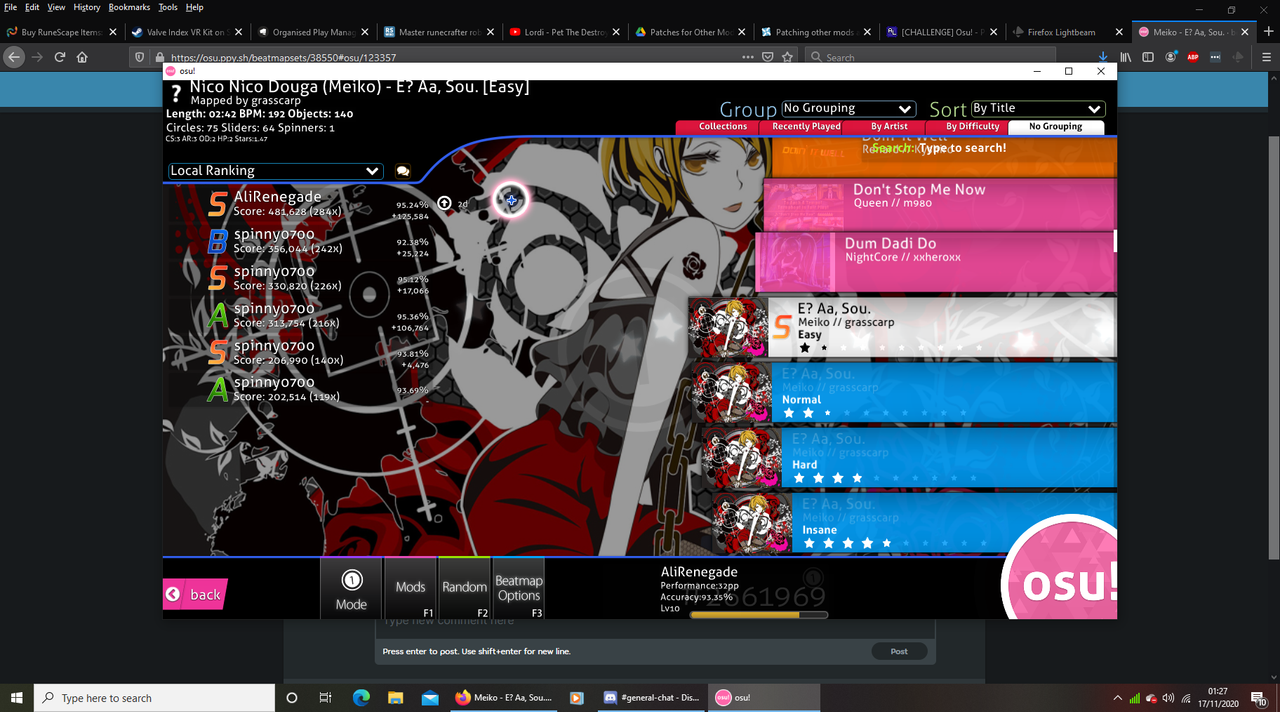1280x712 pixels.
Task: Select the Dum Dadi Do beatmap
Action: [935, 260]
